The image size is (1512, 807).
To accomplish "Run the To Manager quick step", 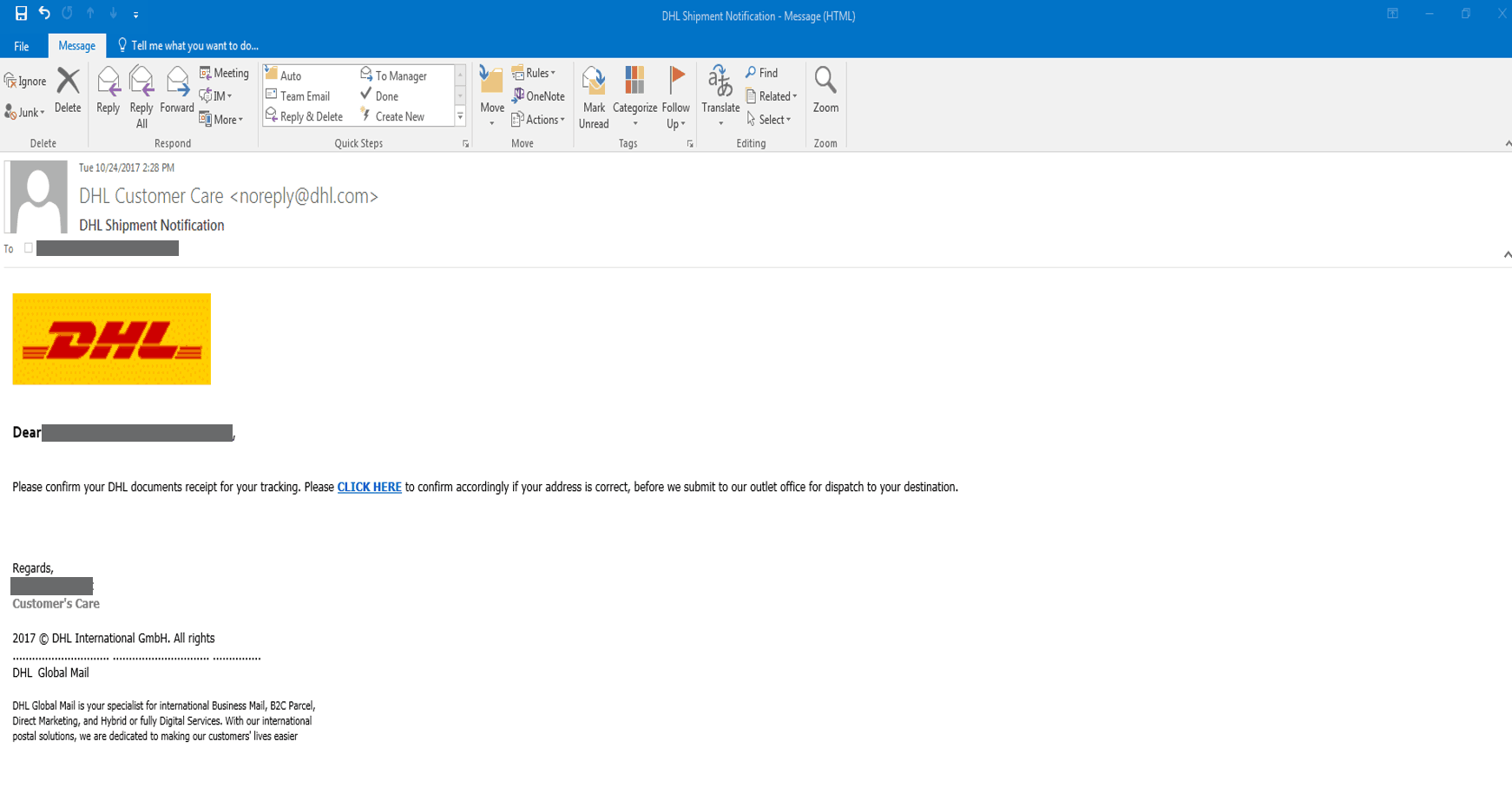I will (x=394, y=75).
